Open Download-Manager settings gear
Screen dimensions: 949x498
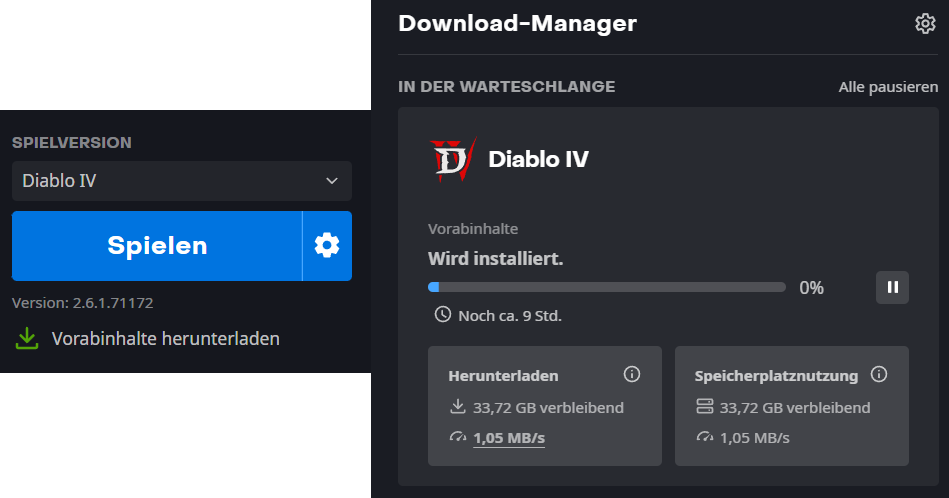coord(925,24)
